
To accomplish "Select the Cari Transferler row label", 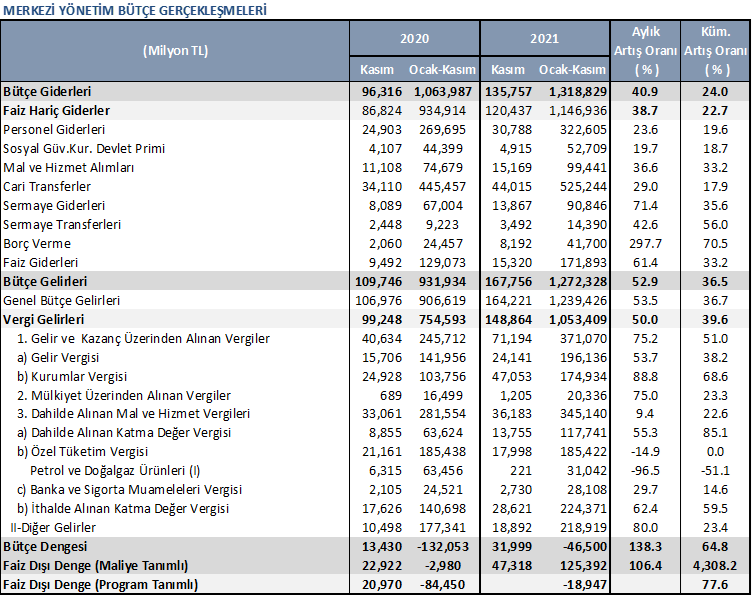I will [x=47, y=187].
